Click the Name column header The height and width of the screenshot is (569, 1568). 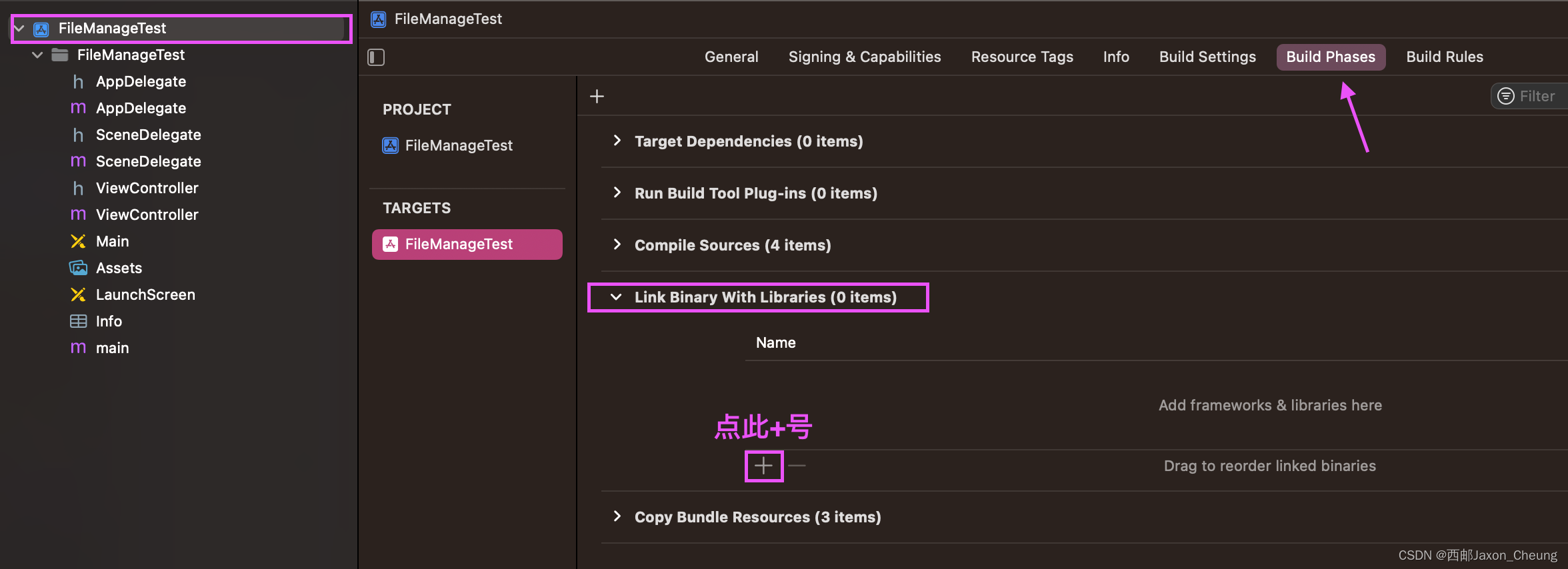coord(776,343)
